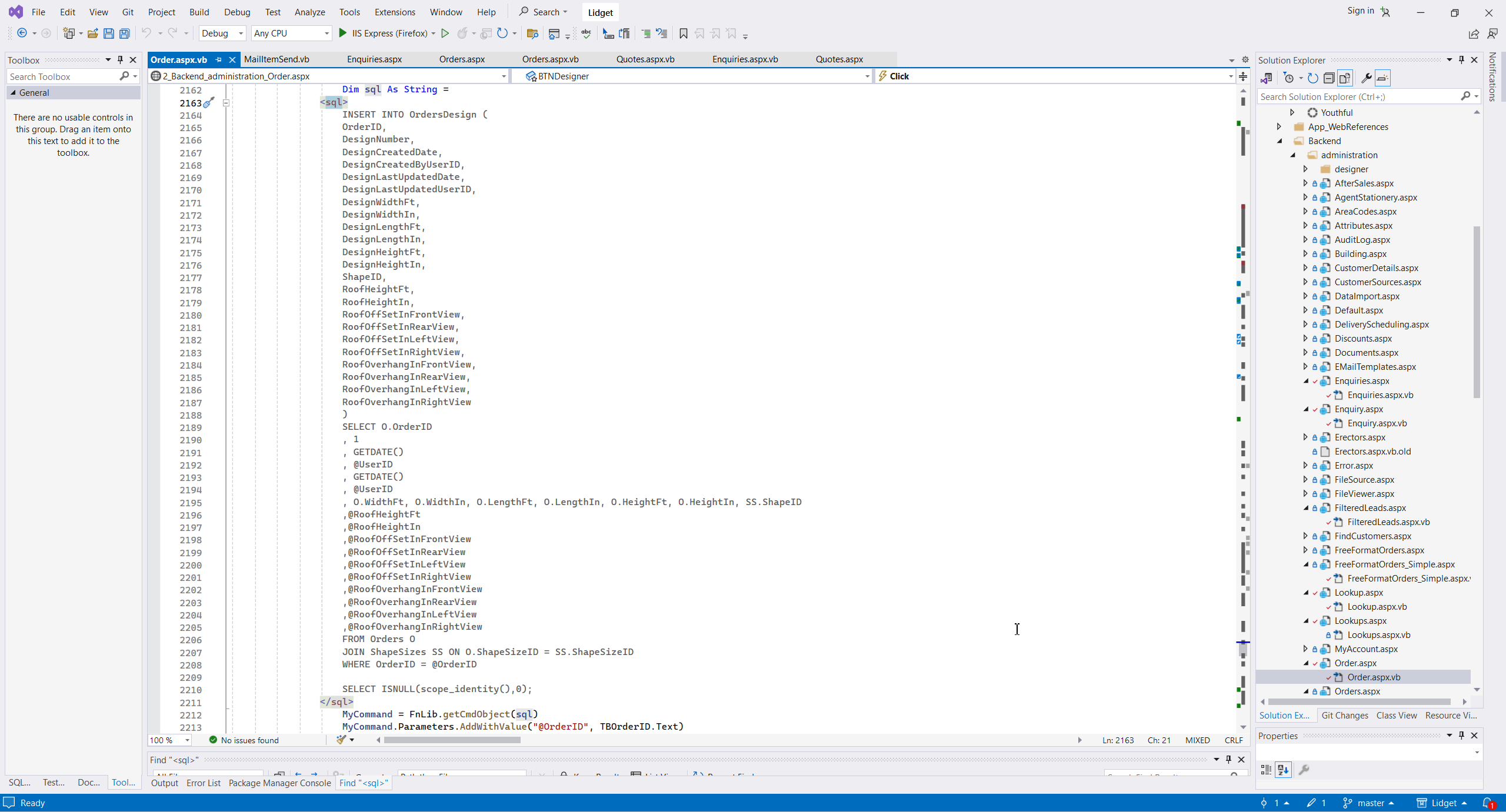Open the Analyze menu
This screenshot has width=1506, height=812.
point(309,12)
